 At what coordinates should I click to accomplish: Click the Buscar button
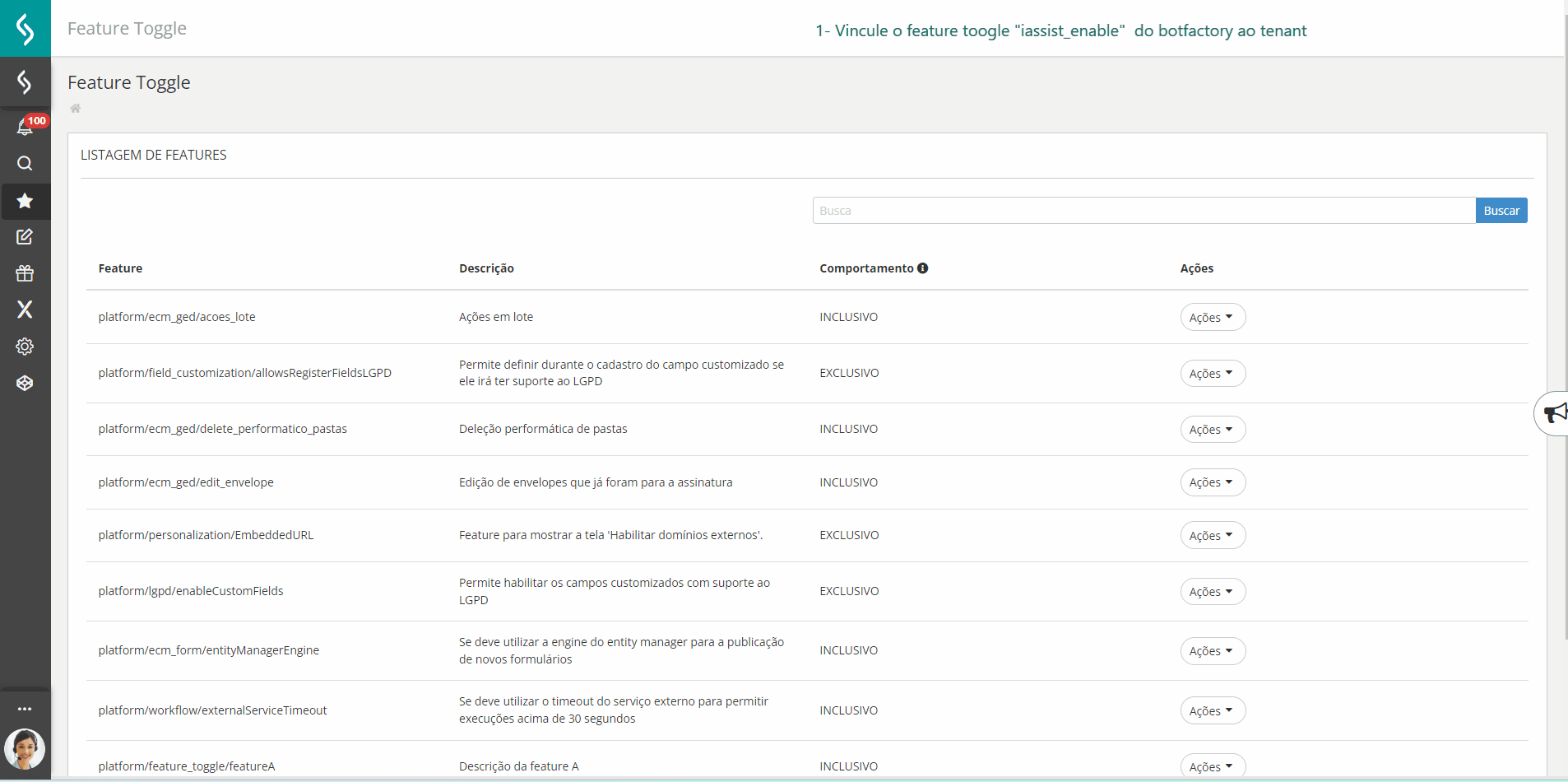[1501, 211]
